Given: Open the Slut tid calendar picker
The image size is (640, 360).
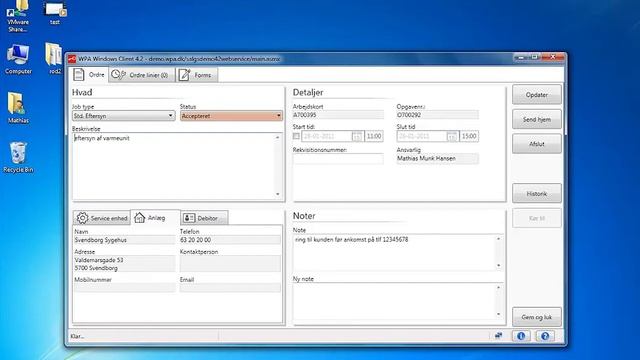Looking at the screenshot, I should click(x=452, y=136).
